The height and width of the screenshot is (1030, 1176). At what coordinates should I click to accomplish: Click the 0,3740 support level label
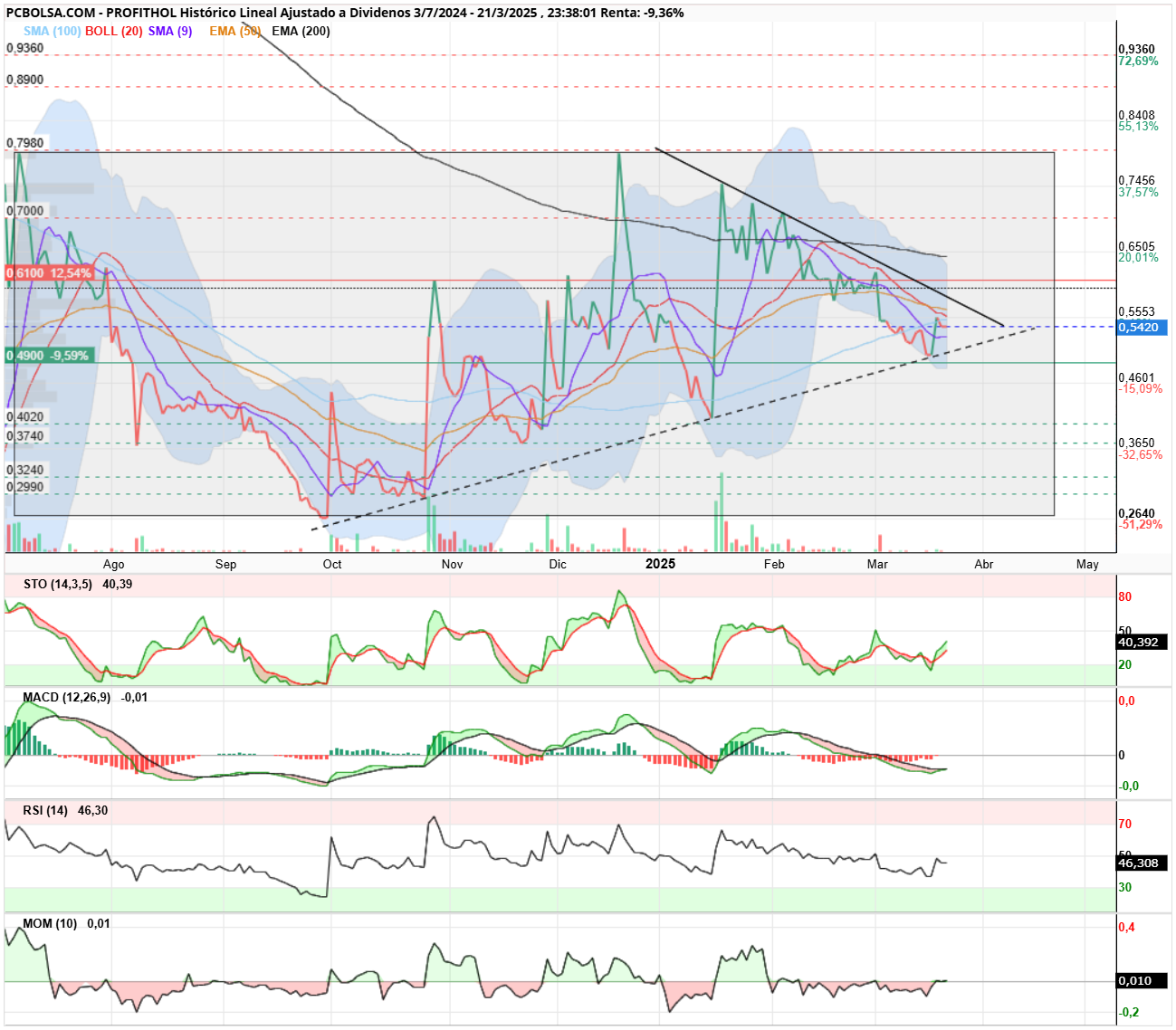[x=25, y=436]
